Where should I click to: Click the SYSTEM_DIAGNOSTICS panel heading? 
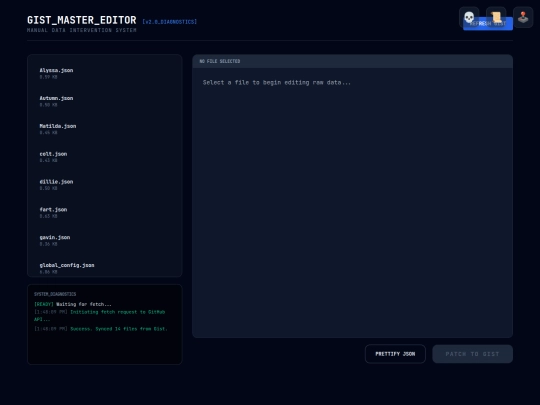pyautogui.click(x=55, y=294)
